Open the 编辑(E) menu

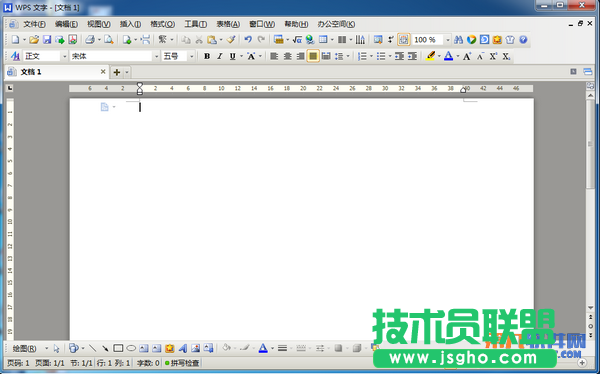[x=66, y=24]
